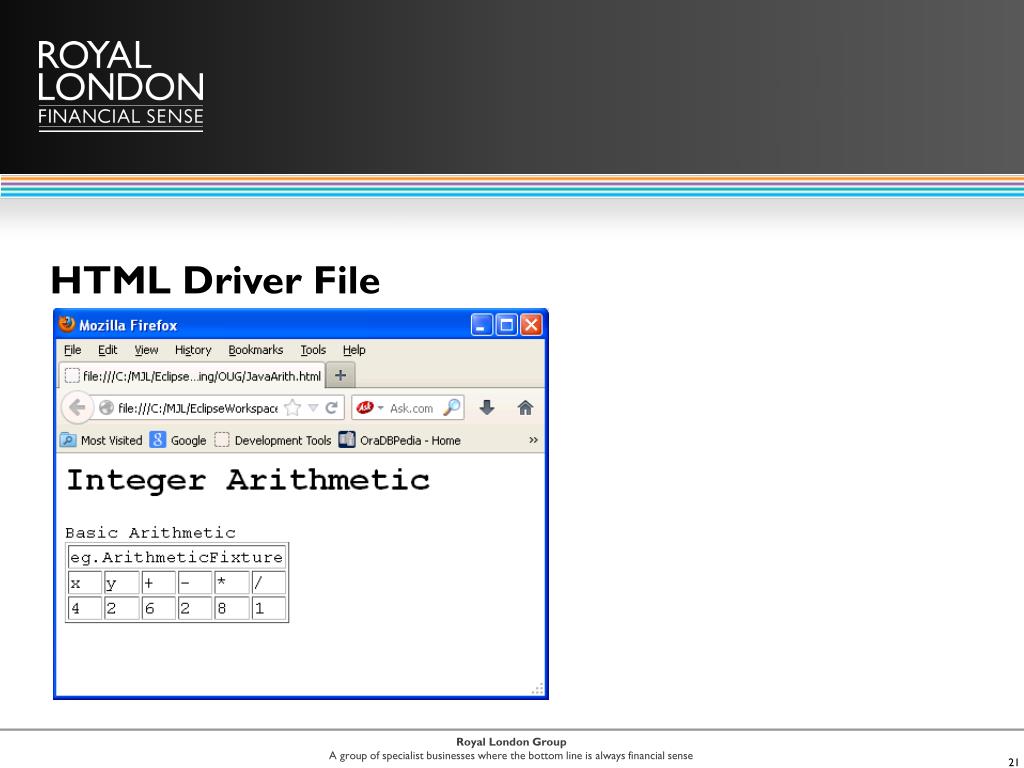Open the Bookmarks menu
The height and width of the screenshot is (768, 1024).
click(256, 350)
